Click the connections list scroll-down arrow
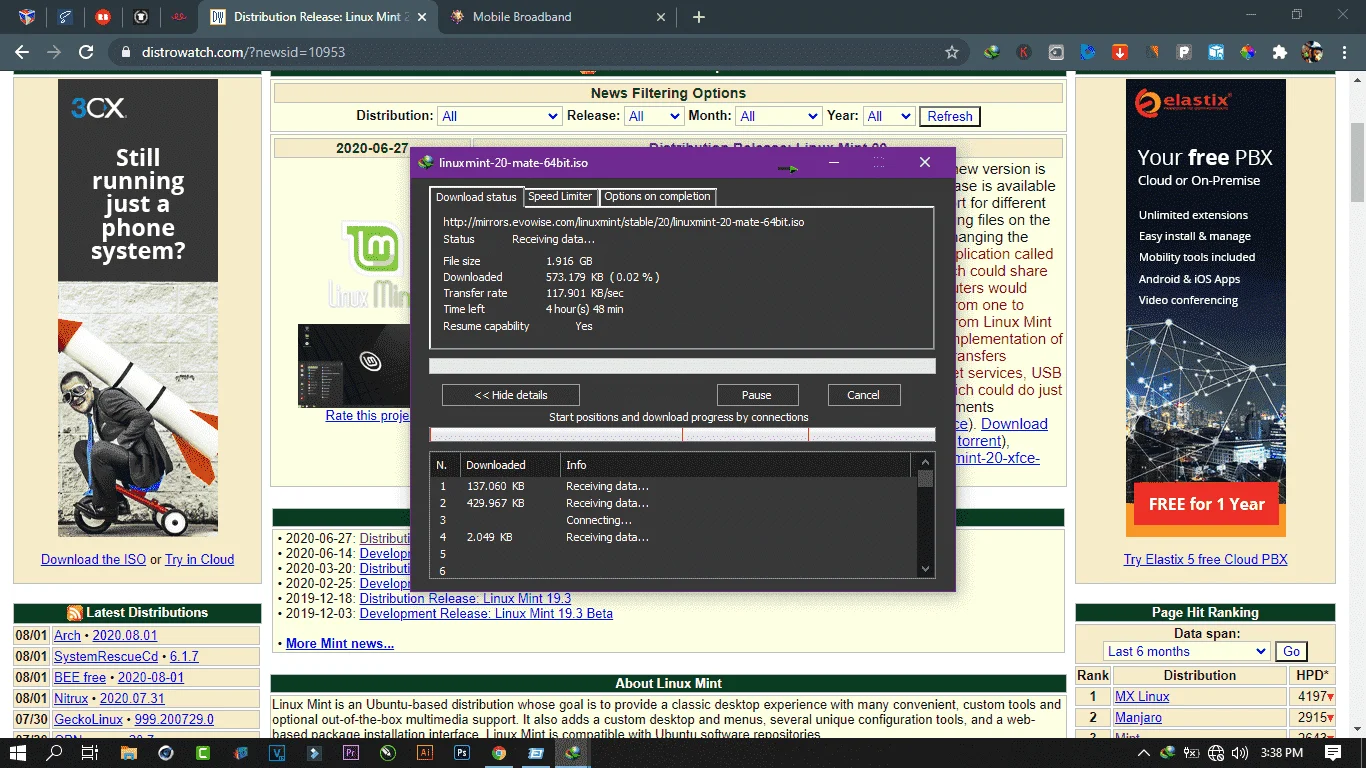Image resolution: width=1366 pixels, height=768 pixels. (x=925, y=569)
